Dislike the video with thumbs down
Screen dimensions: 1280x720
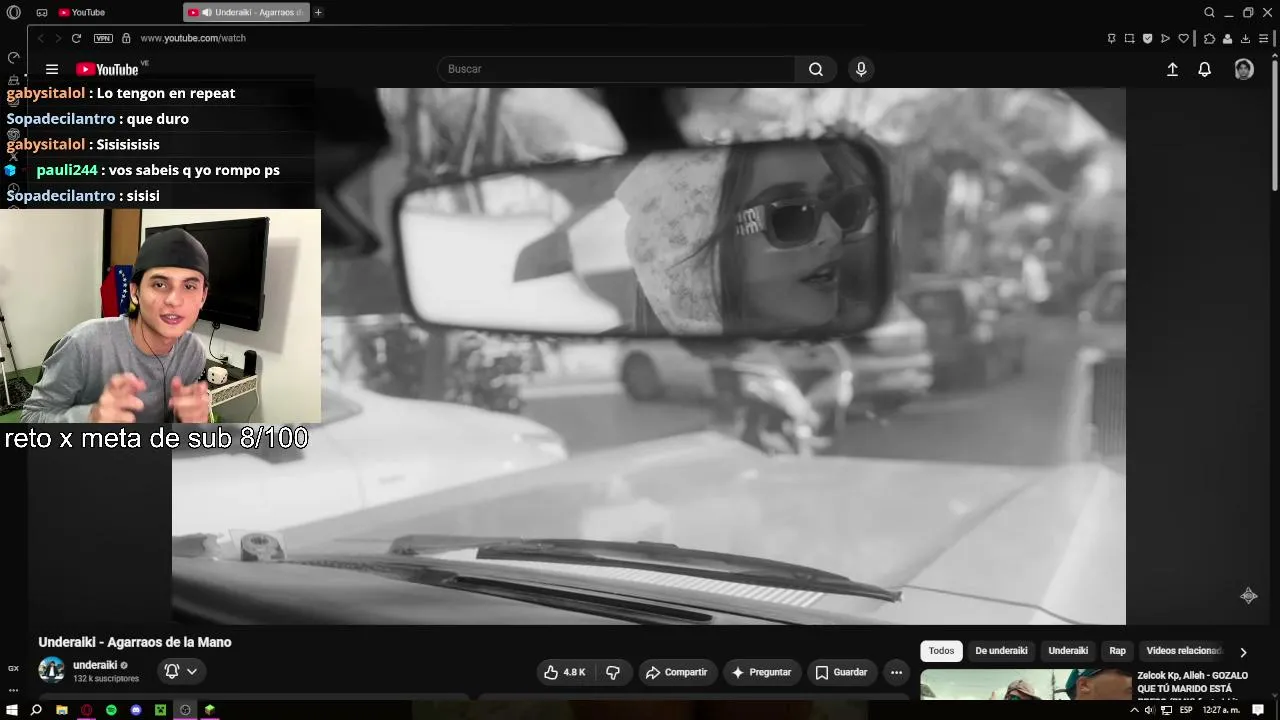(x=613, y=672)
